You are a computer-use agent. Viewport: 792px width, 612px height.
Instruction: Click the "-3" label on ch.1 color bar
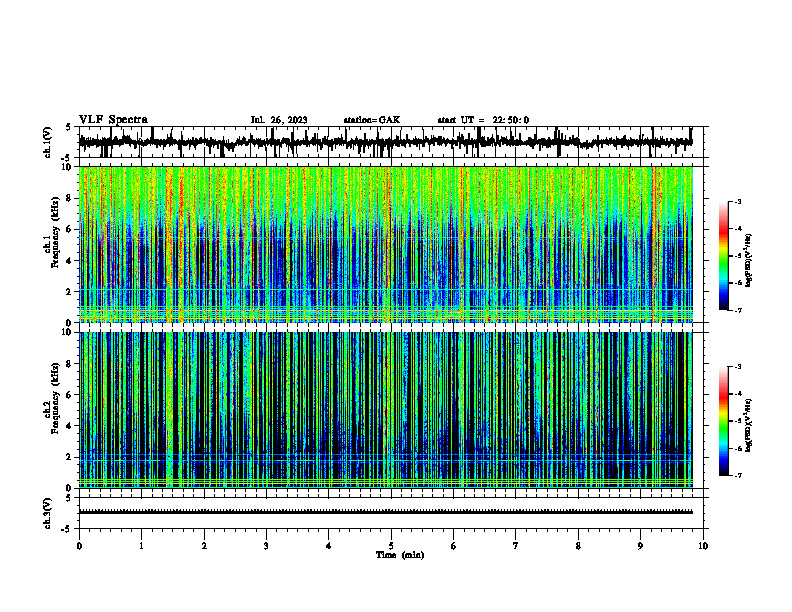[x=738, y=202]
